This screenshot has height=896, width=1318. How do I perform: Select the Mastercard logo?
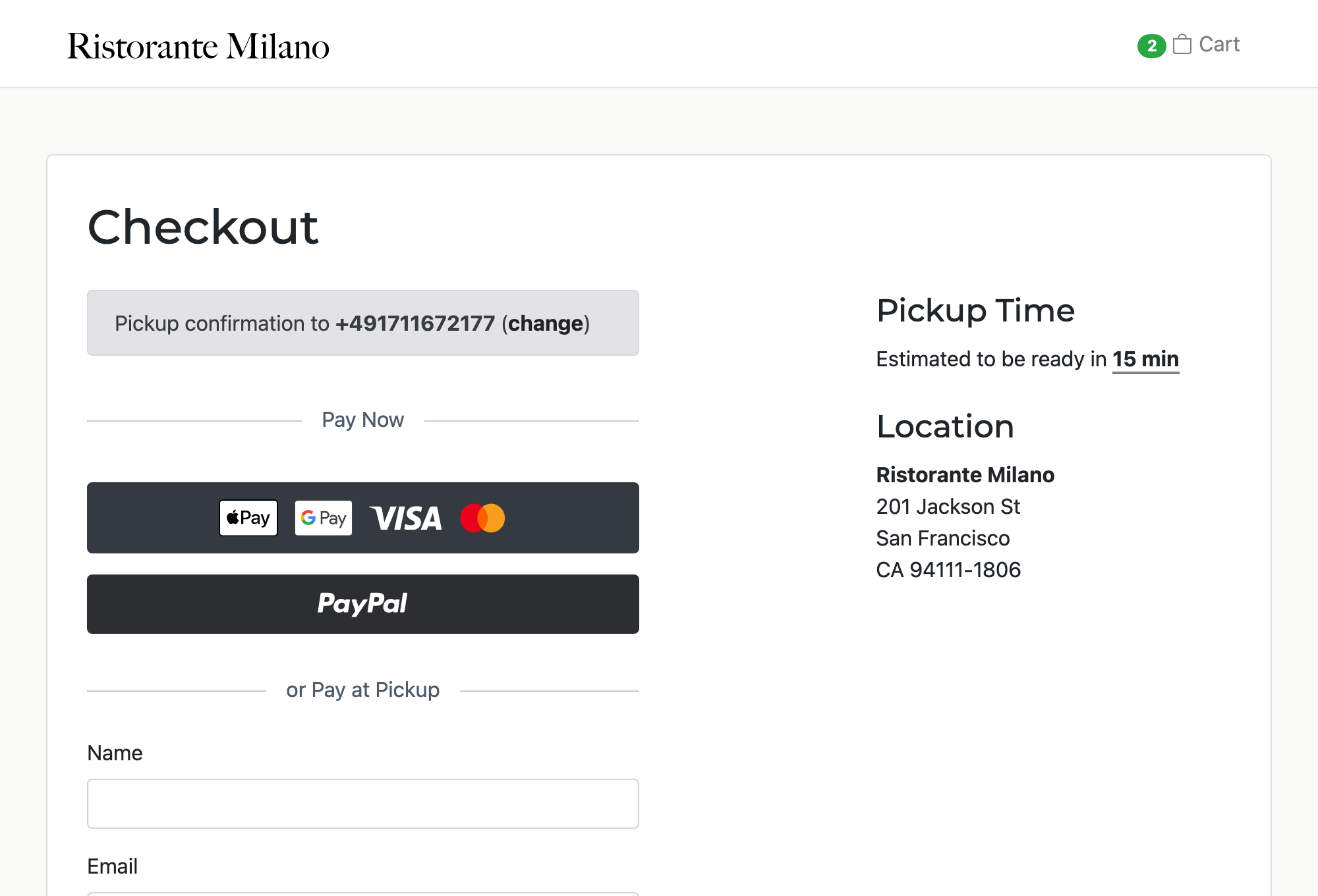483,518
